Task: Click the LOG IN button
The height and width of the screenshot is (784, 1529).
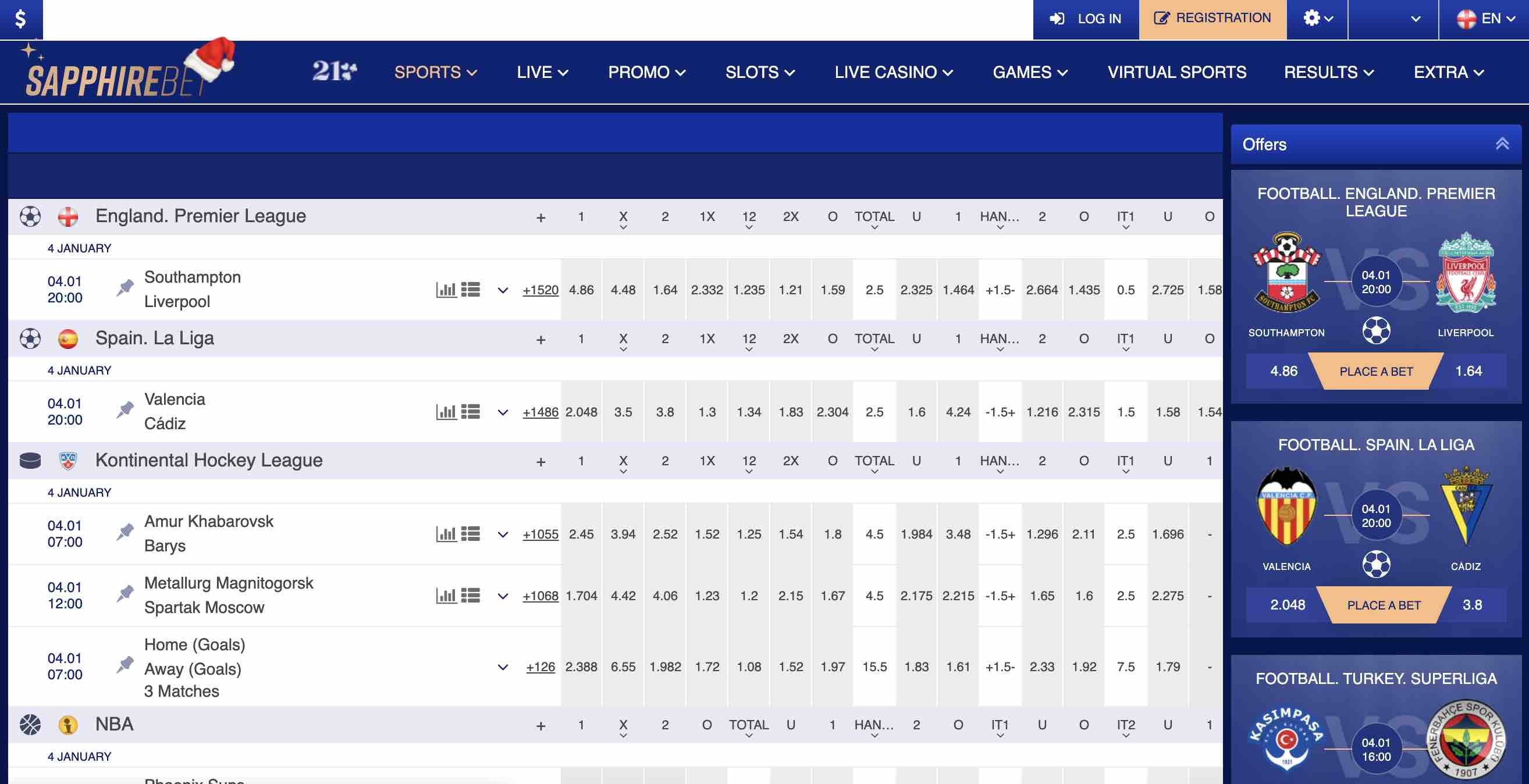Action: pyautogui.click(x=1086, y=19)
